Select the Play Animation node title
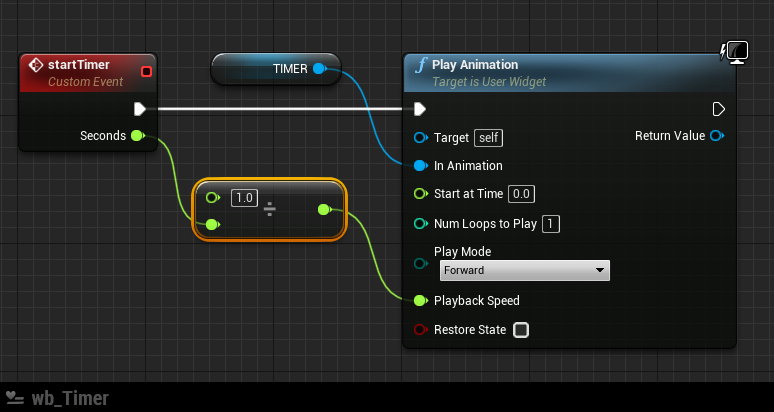Image resolution: width=774 pixels, height=412 pixels. 475,65
